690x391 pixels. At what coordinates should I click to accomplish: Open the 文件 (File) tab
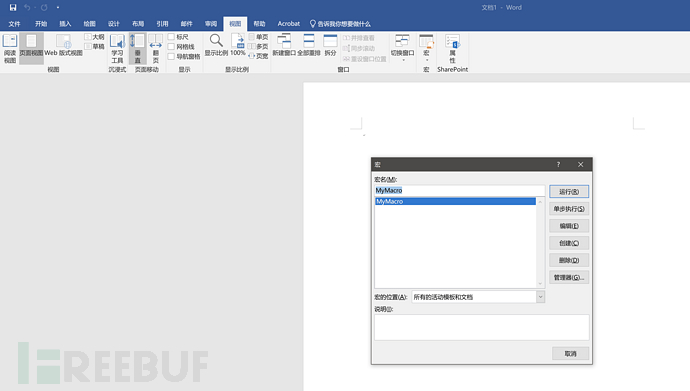[x=15, y=24]
